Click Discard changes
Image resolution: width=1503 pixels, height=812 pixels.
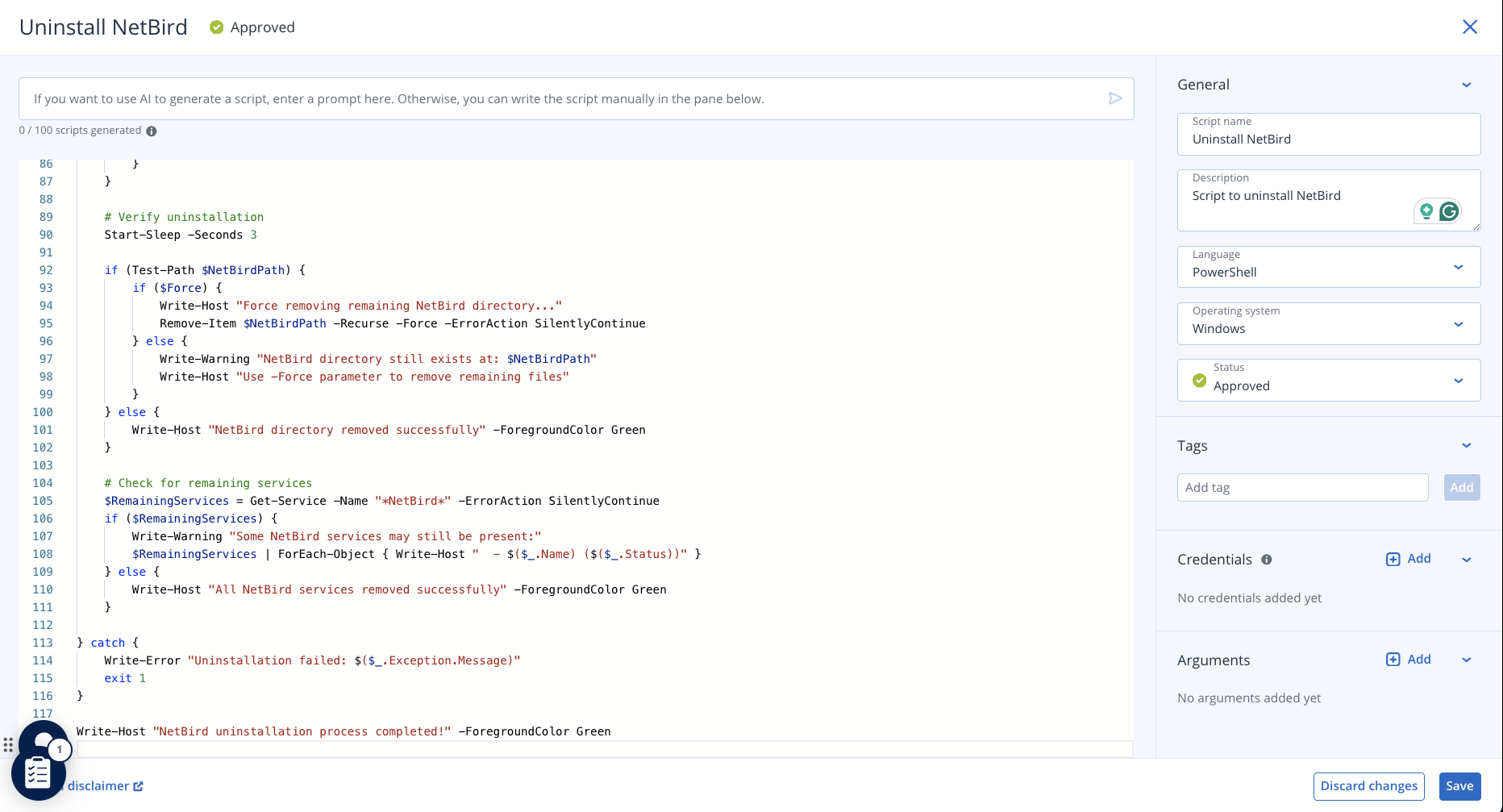point(1368,785)
